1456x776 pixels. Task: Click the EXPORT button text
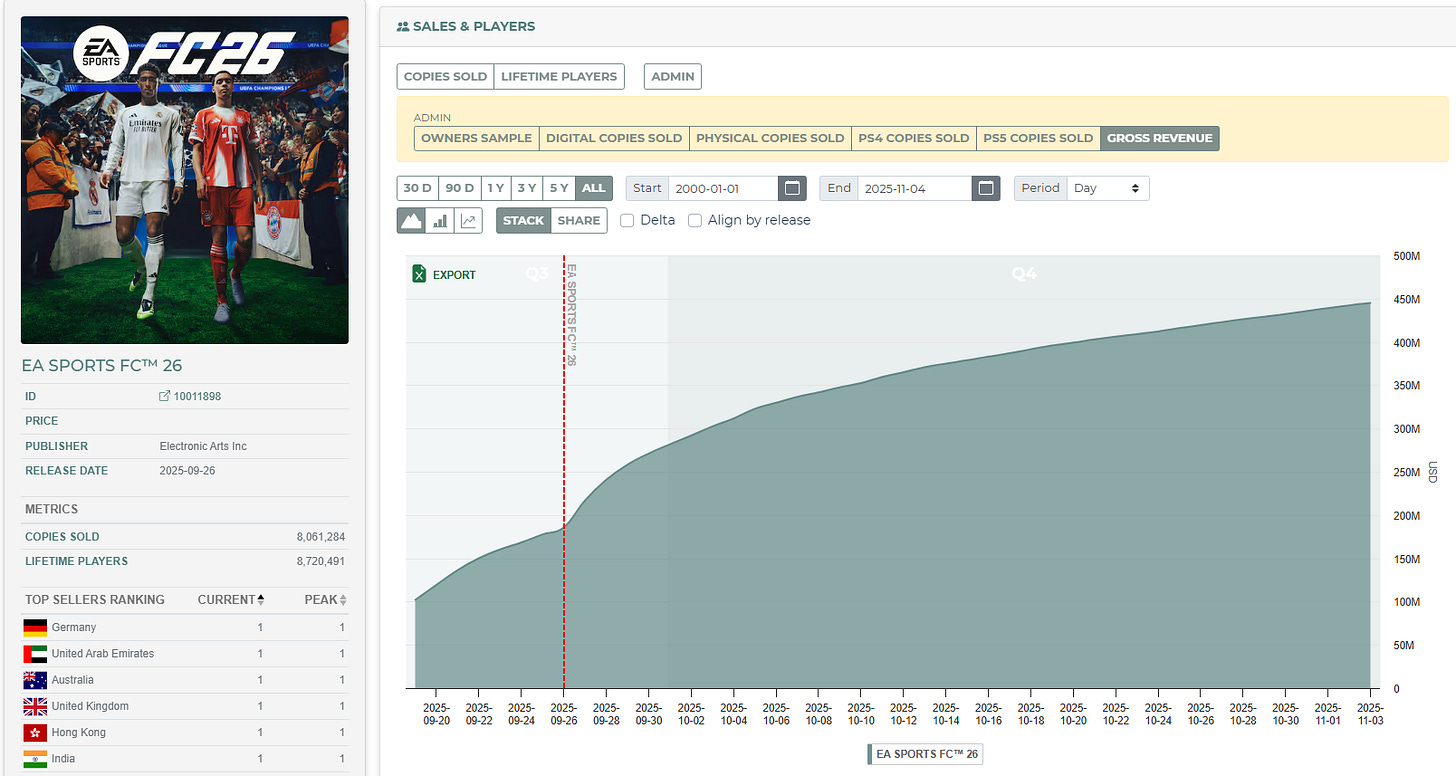click(454, 275)
